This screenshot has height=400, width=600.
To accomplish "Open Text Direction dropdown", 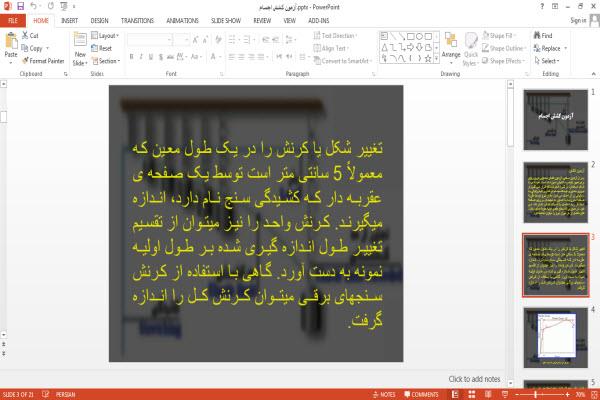I will tap(336, 36).
